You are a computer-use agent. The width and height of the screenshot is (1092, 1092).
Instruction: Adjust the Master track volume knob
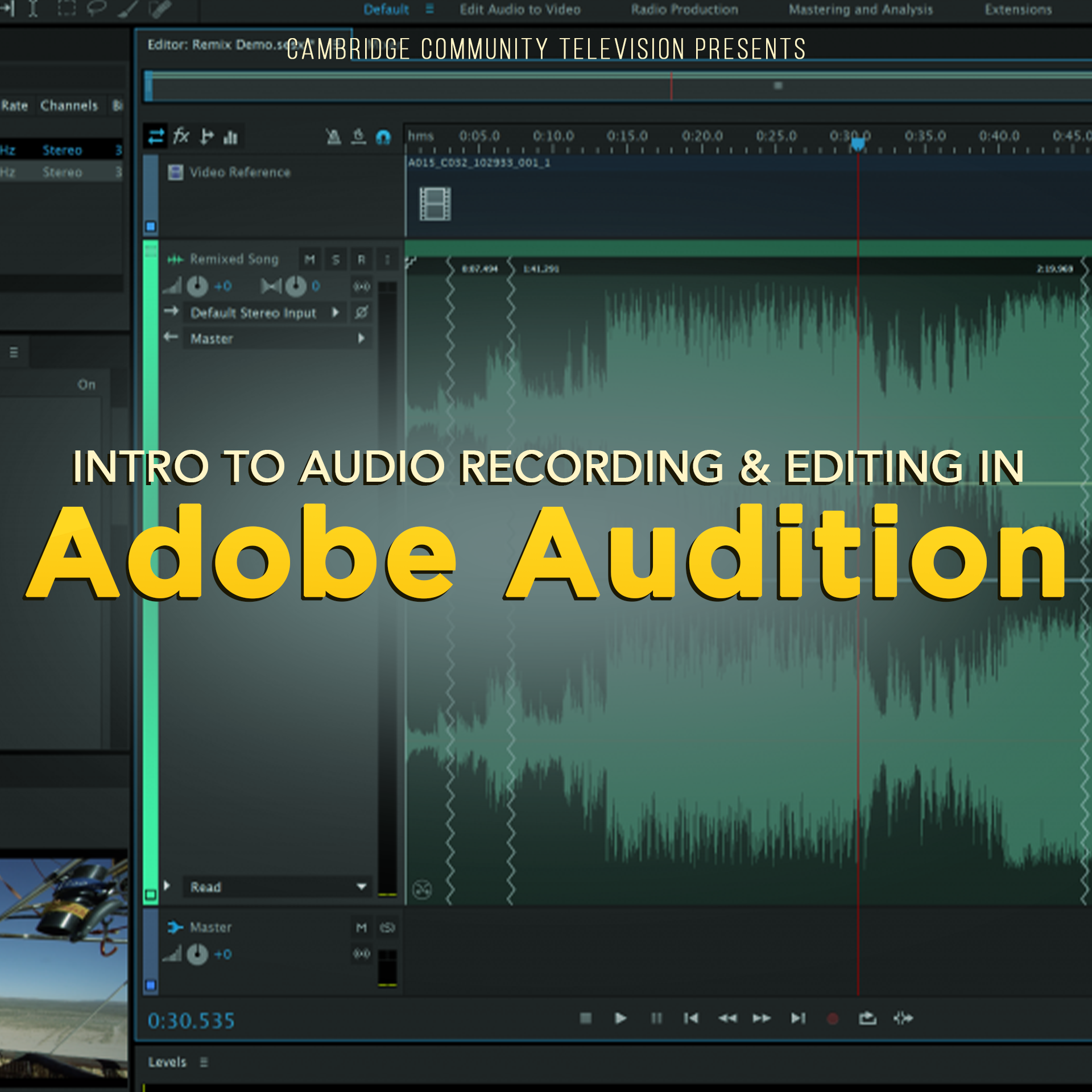pos(197,954)
